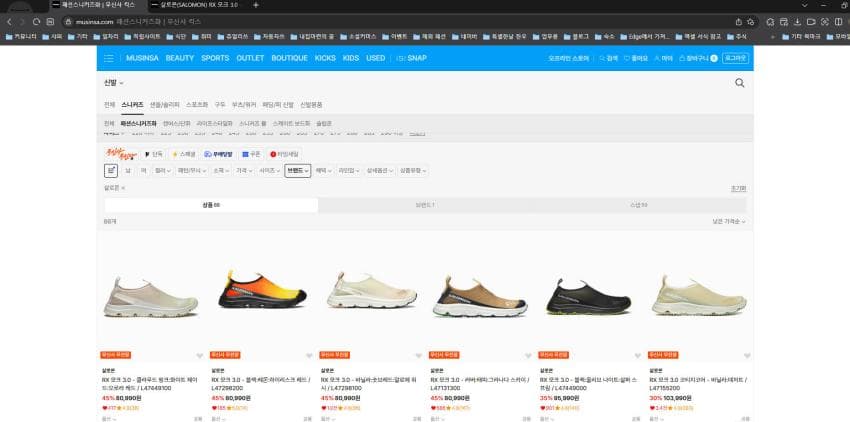Click the 로그아웃 logout button
The image size is (850, 422).
click(x=736, y=58)
